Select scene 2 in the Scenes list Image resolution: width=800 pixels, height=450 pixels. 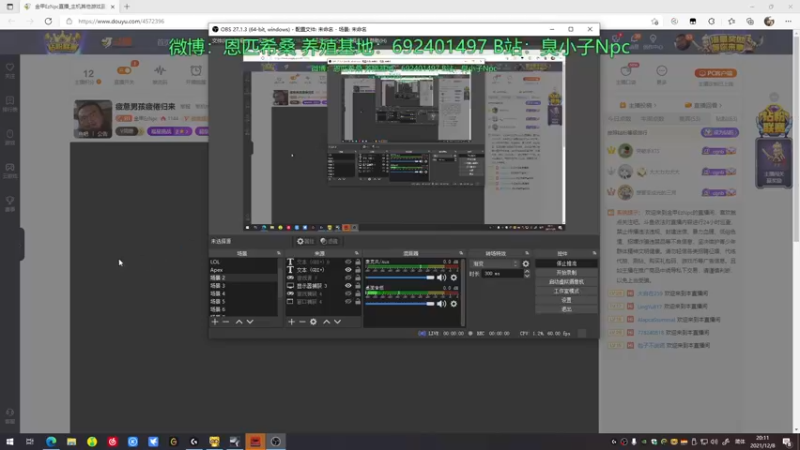243,278
